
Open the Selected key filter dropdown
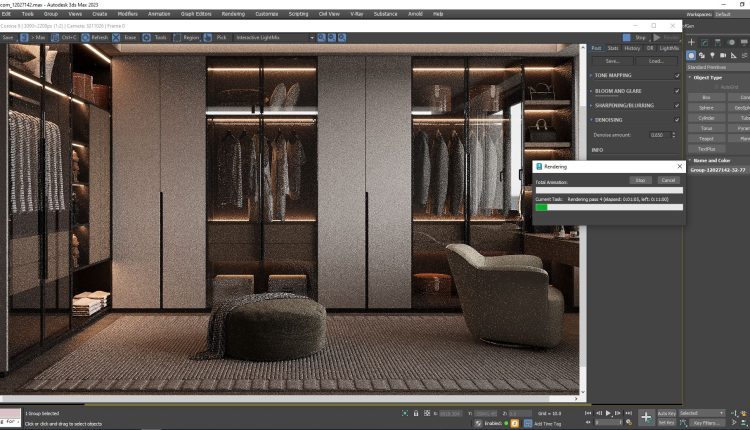(702, 413)
